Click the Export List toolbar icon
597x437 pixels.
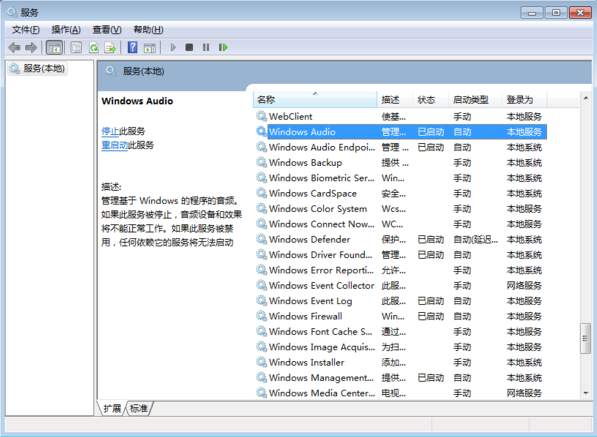pos(110,48)
